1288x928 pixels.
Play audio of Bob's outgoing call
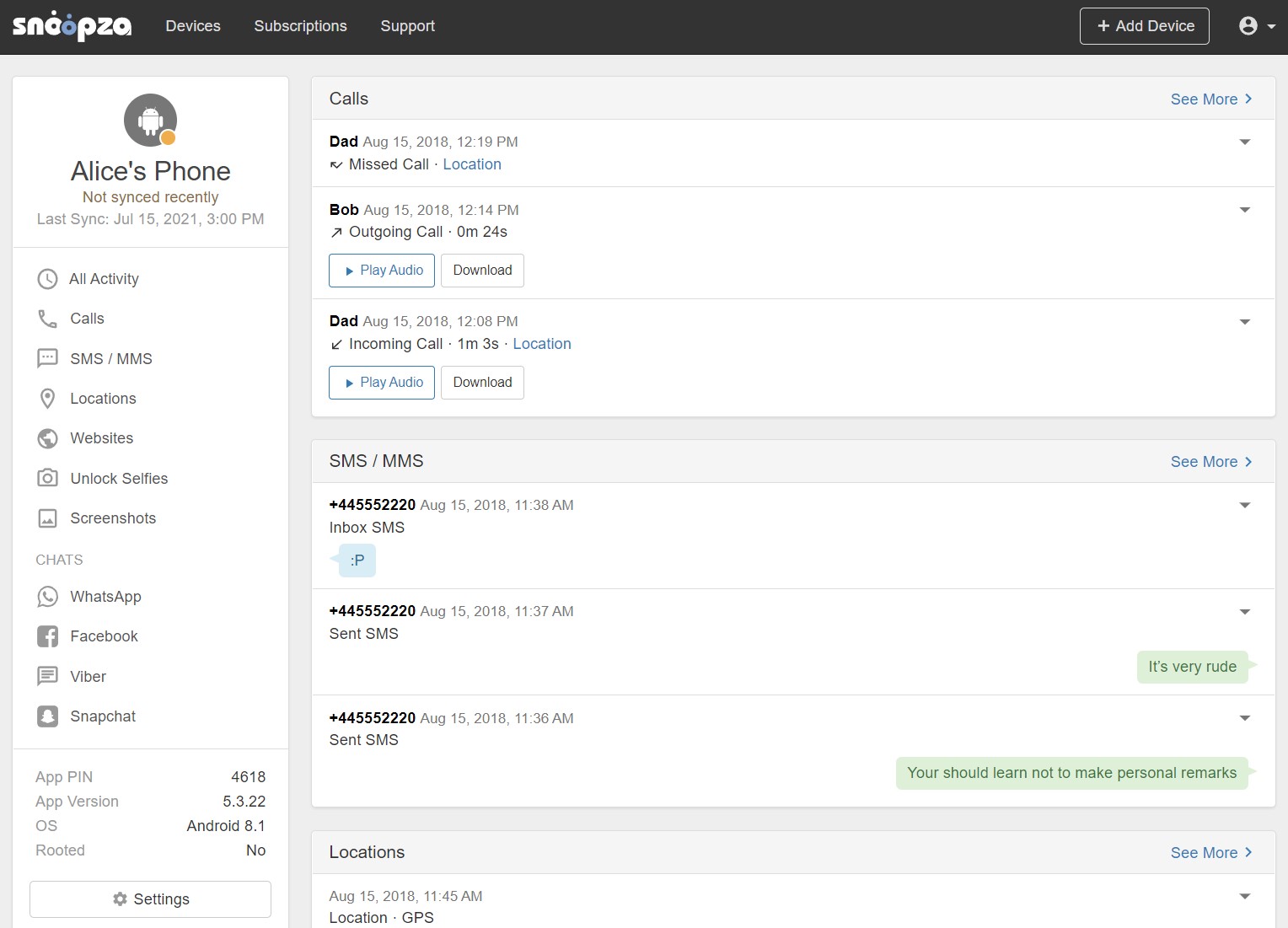382,271
